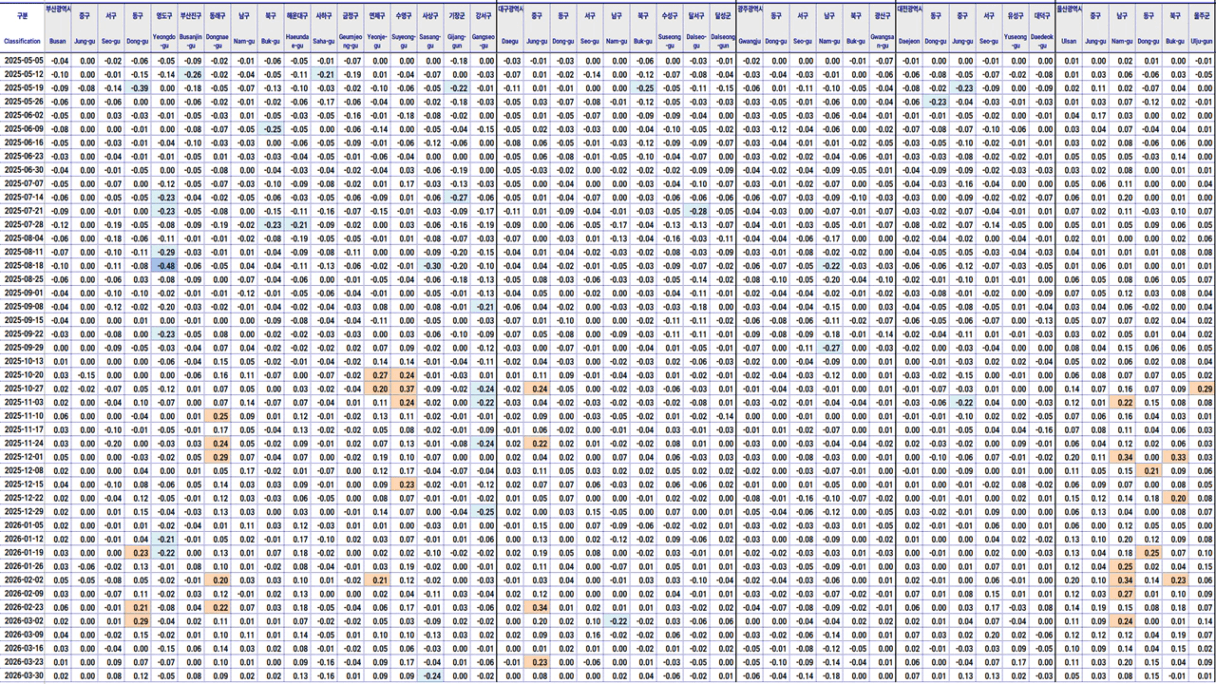Click the 2025-07-14 date row label

pyautogui.click(x=23, y=197)
